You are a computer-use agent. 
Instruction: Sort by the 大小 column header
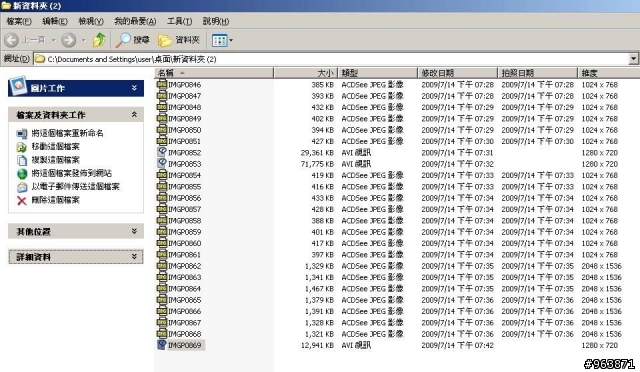coord(306,73)
